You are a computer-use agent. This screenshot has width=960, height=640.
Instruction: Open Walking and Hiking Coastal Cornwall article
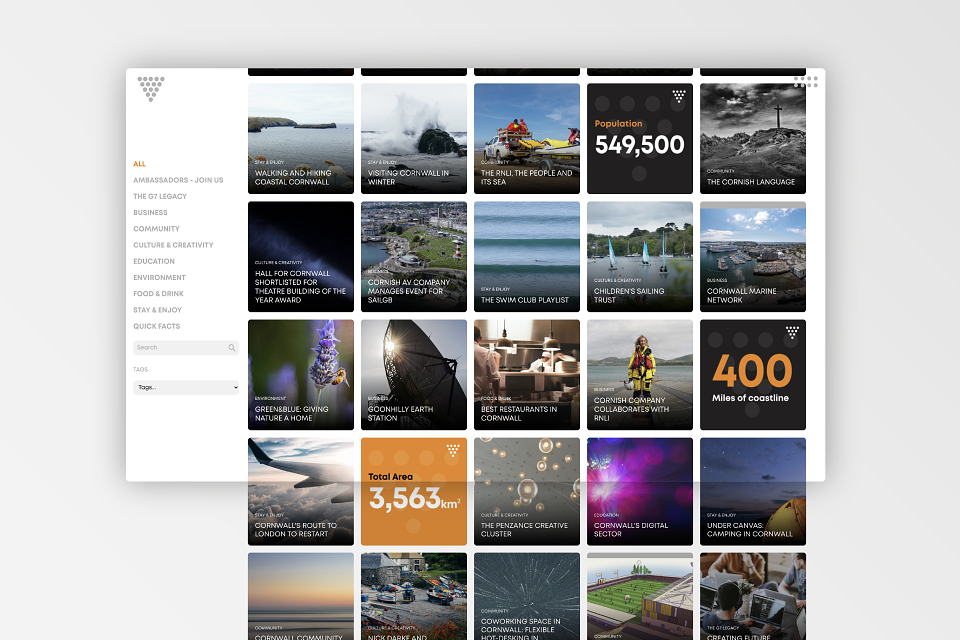tap(301, 138)
